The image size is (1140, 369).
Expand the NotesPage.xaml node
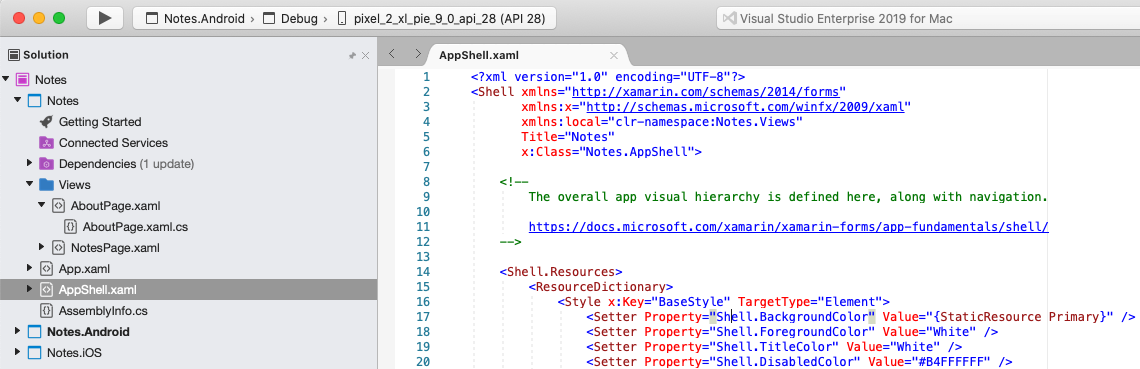42,248
